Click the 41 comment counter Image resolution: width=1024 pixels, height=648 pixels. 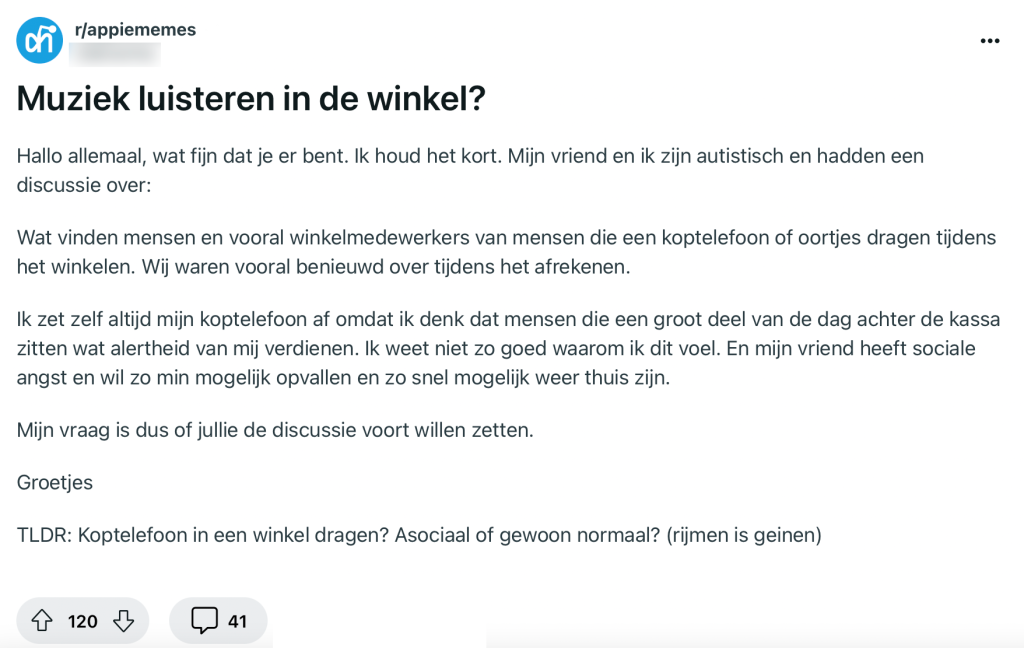tap(236, 620)
